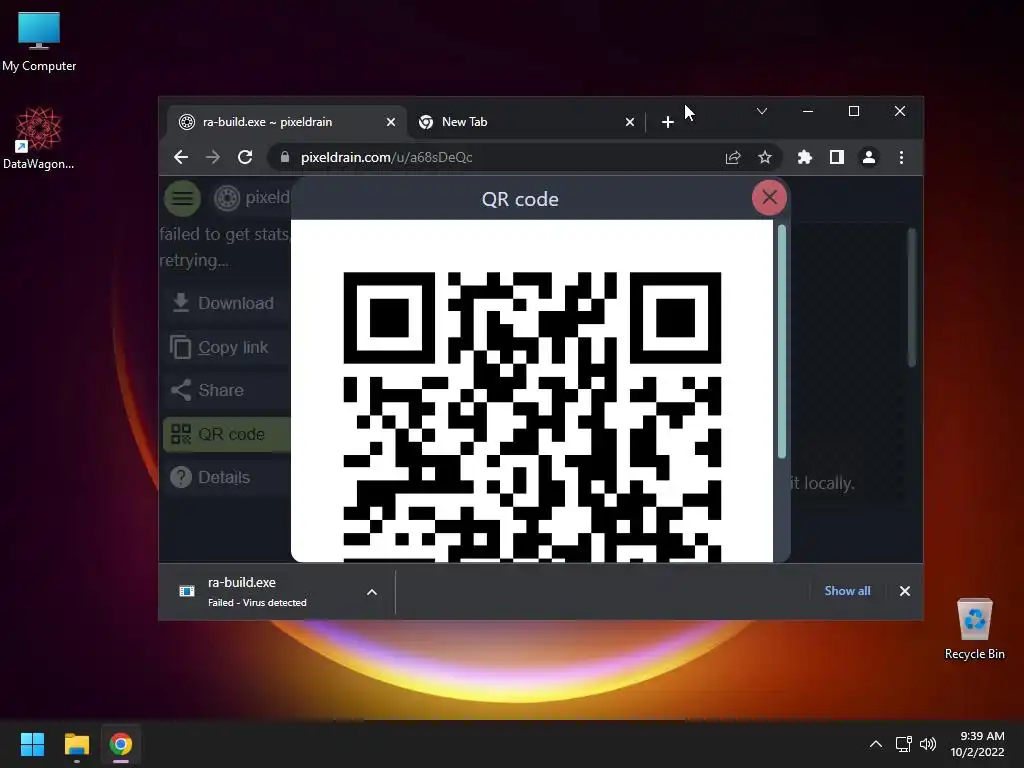Click the Download button in sidebar
The image size is (1024, 768).
[226, 303]
